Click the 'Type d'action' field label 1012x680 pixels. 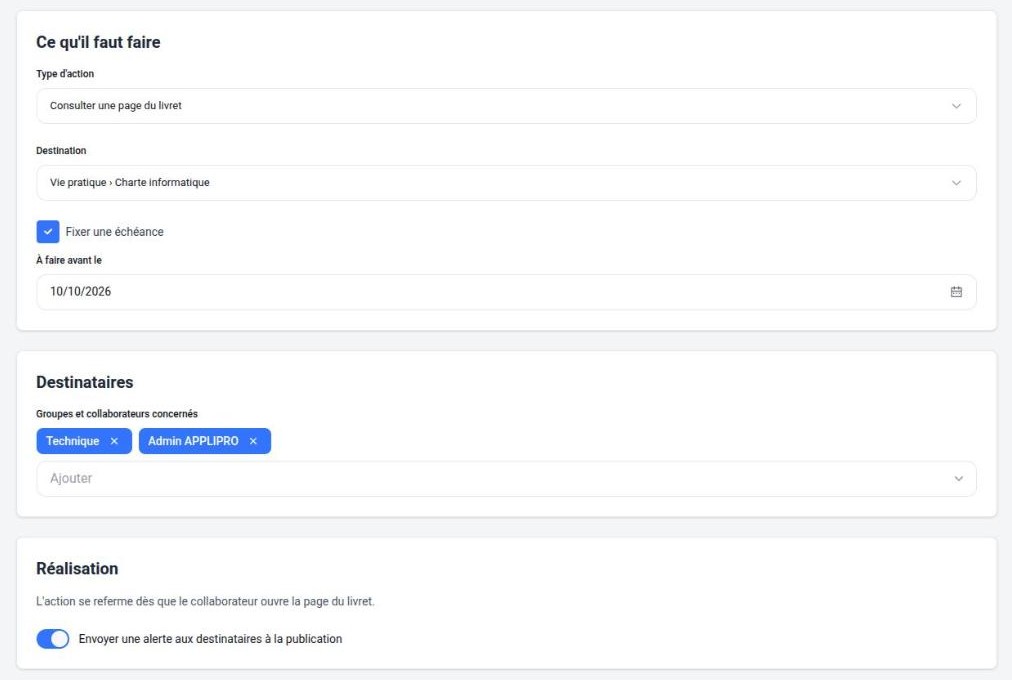pos(65,74)
